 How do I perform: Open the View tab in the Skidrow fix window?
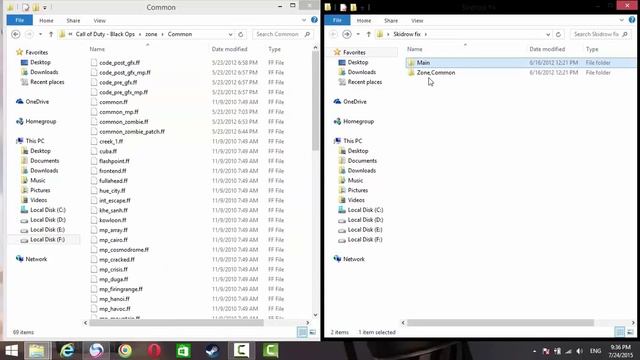point(417,20)
